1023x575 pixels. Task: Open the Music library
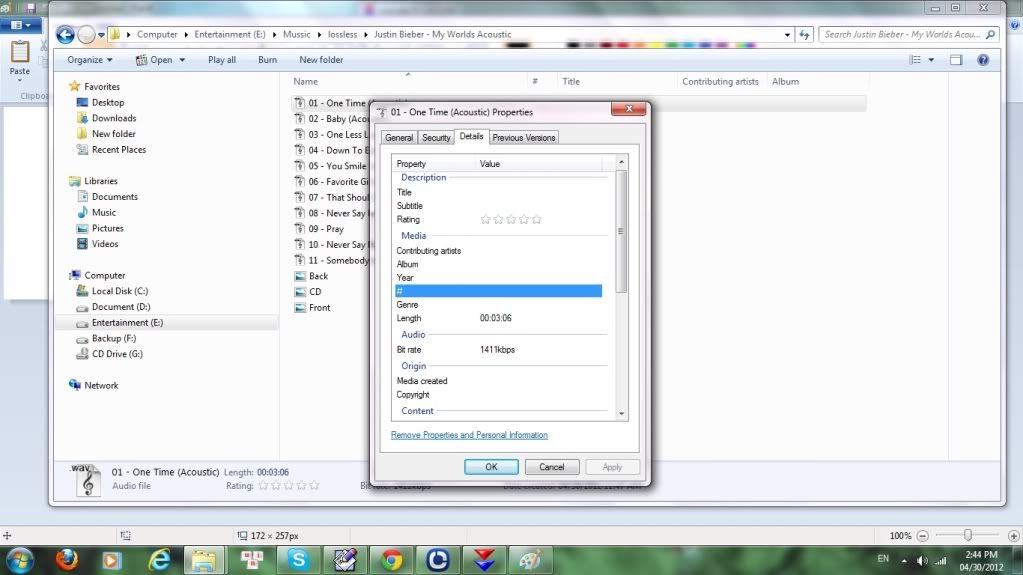tap(104, 213)
